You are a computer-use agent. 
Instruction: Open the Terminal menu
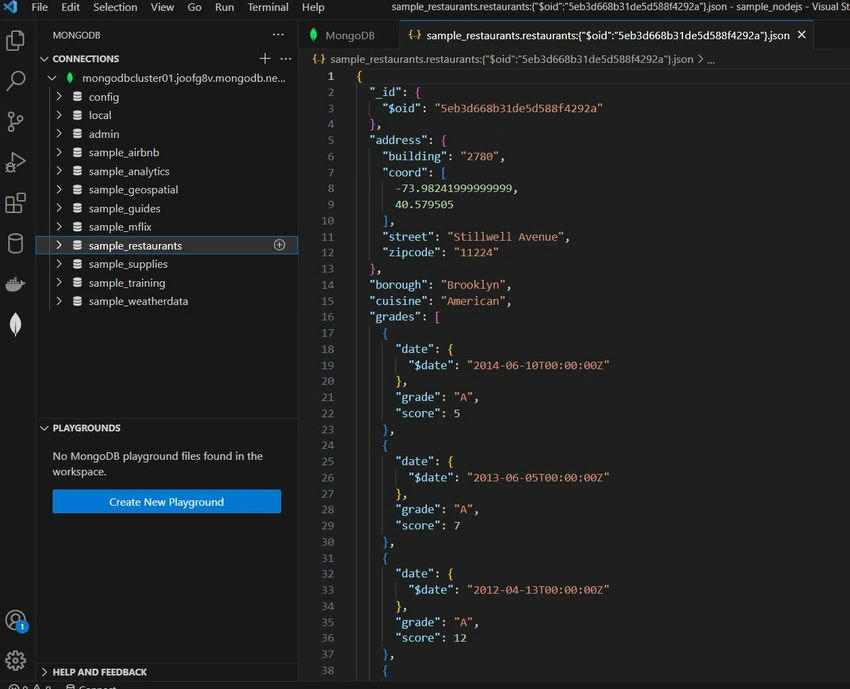click(268, 7)
